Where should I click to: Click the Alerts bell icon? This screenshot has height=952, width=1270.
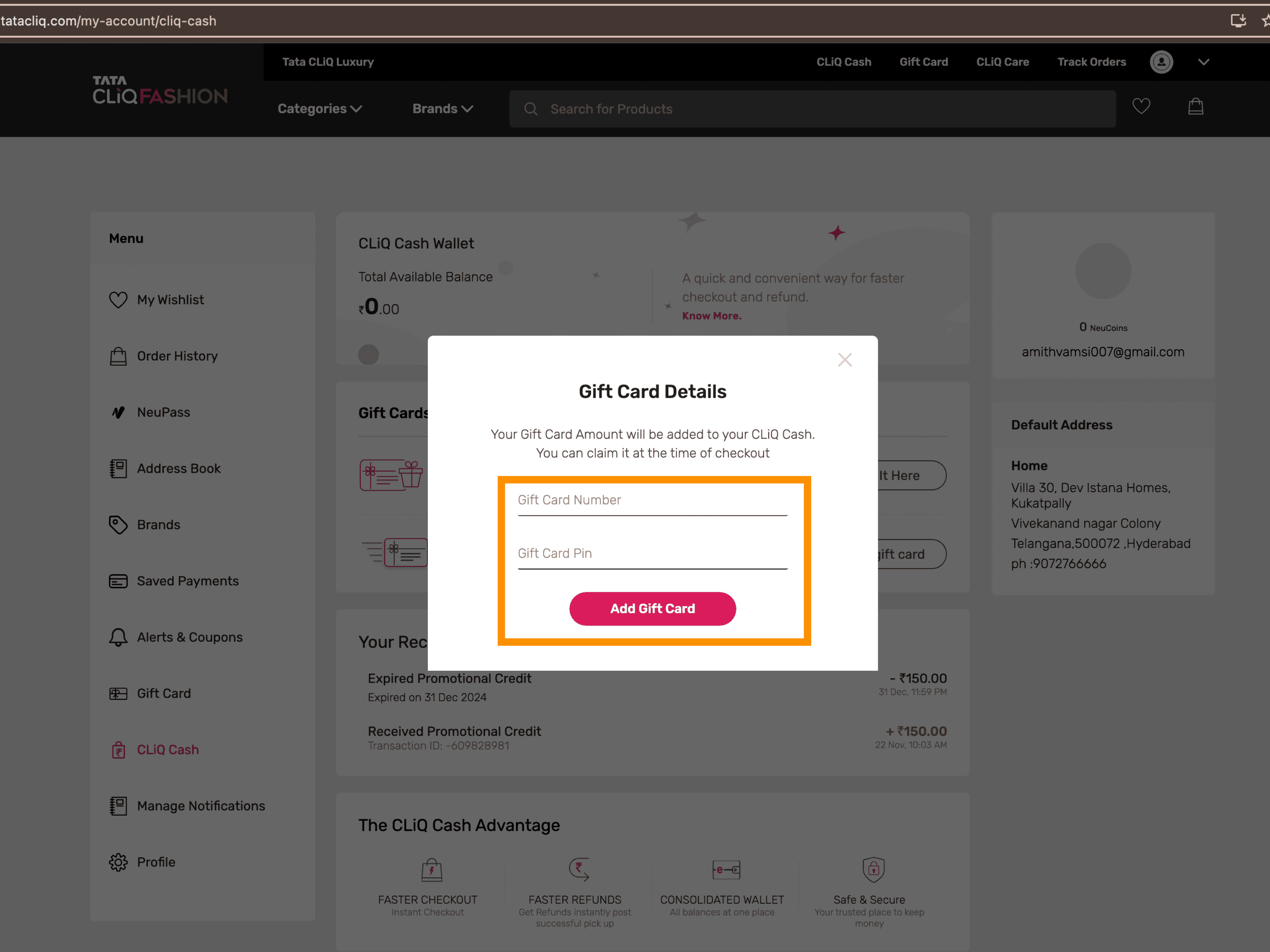(x=118, y=637)
